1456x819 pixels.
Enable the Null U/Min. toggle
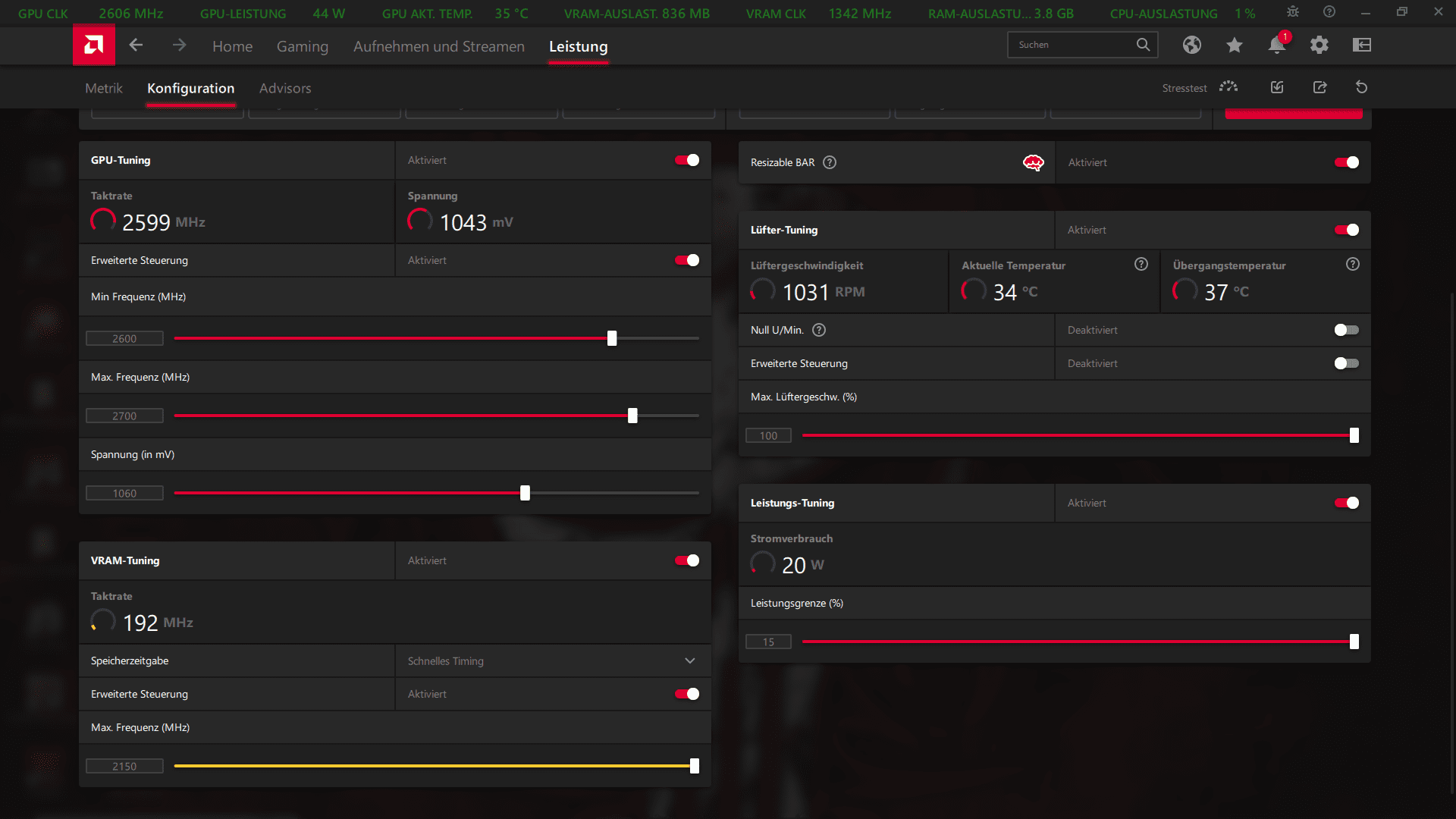pos(1347,330)
